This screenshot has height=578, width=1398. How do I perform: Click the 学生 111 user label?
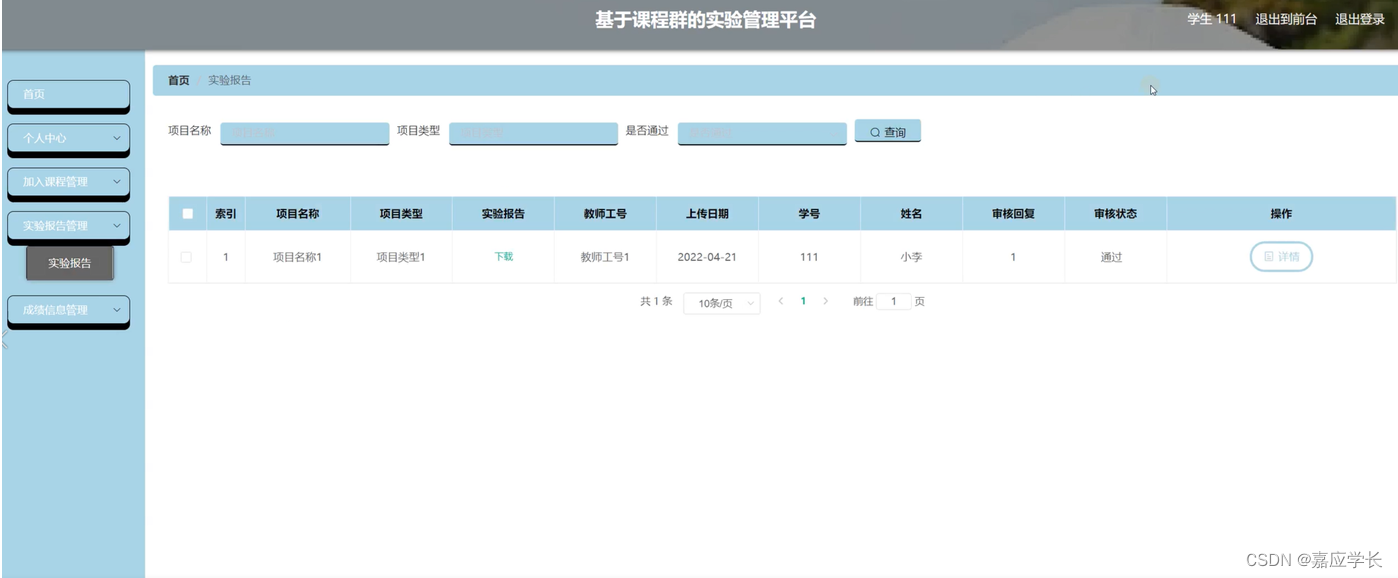point(1212,19)
